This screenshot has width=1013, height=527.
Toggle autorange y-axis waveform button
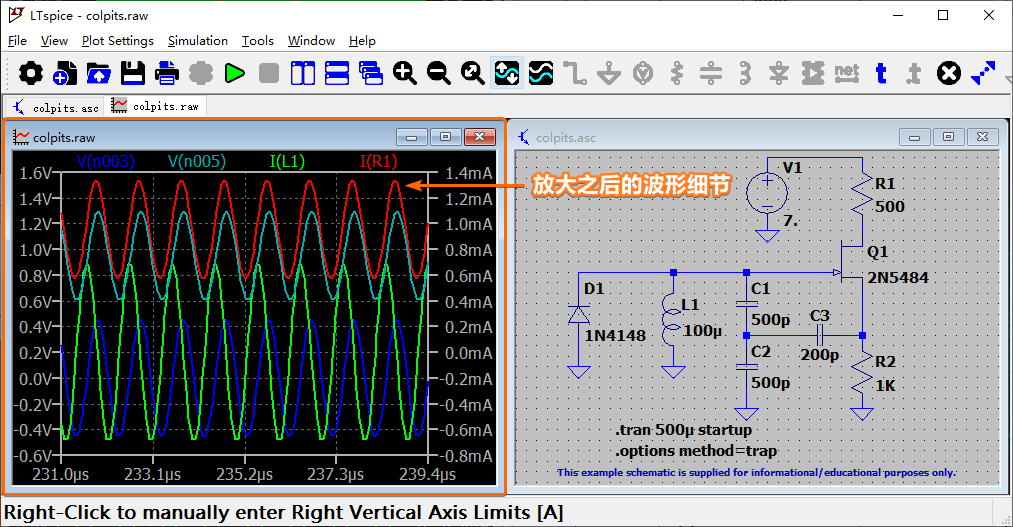tap(506, 73)
